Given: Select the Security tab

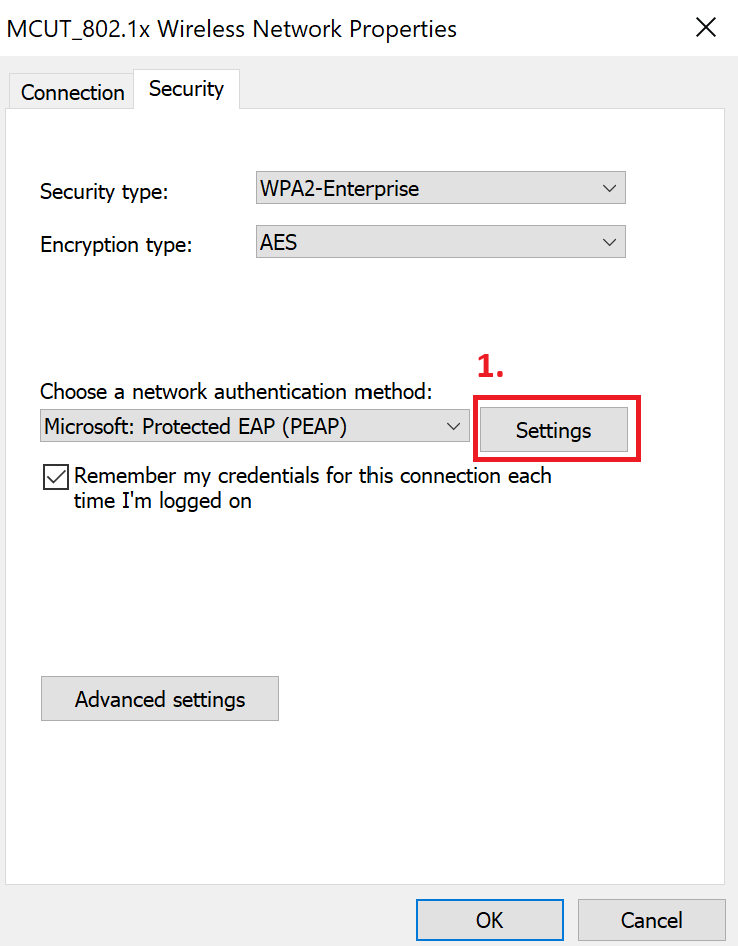Looking at the screenshot, I should click(x=186, y=89).
